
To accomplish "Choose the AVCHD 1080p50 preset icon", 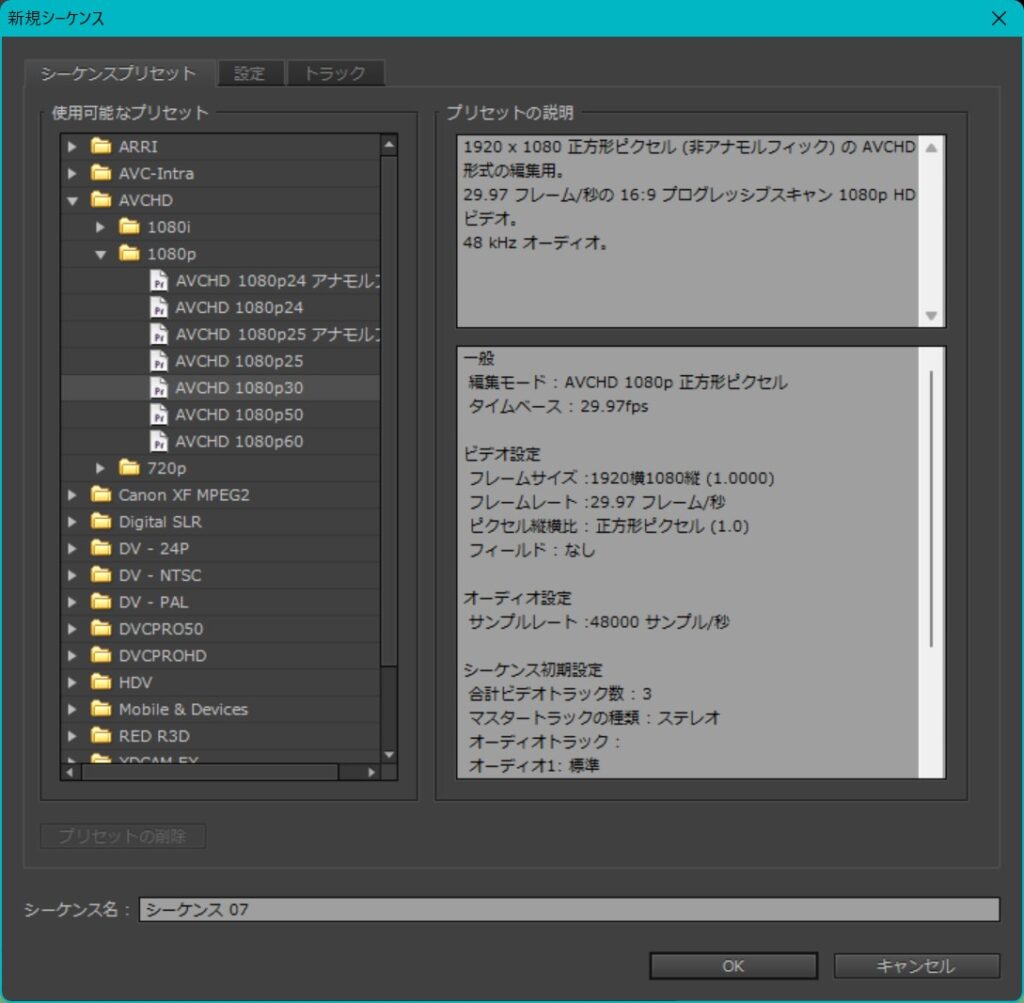I will (x=158, y=415).
